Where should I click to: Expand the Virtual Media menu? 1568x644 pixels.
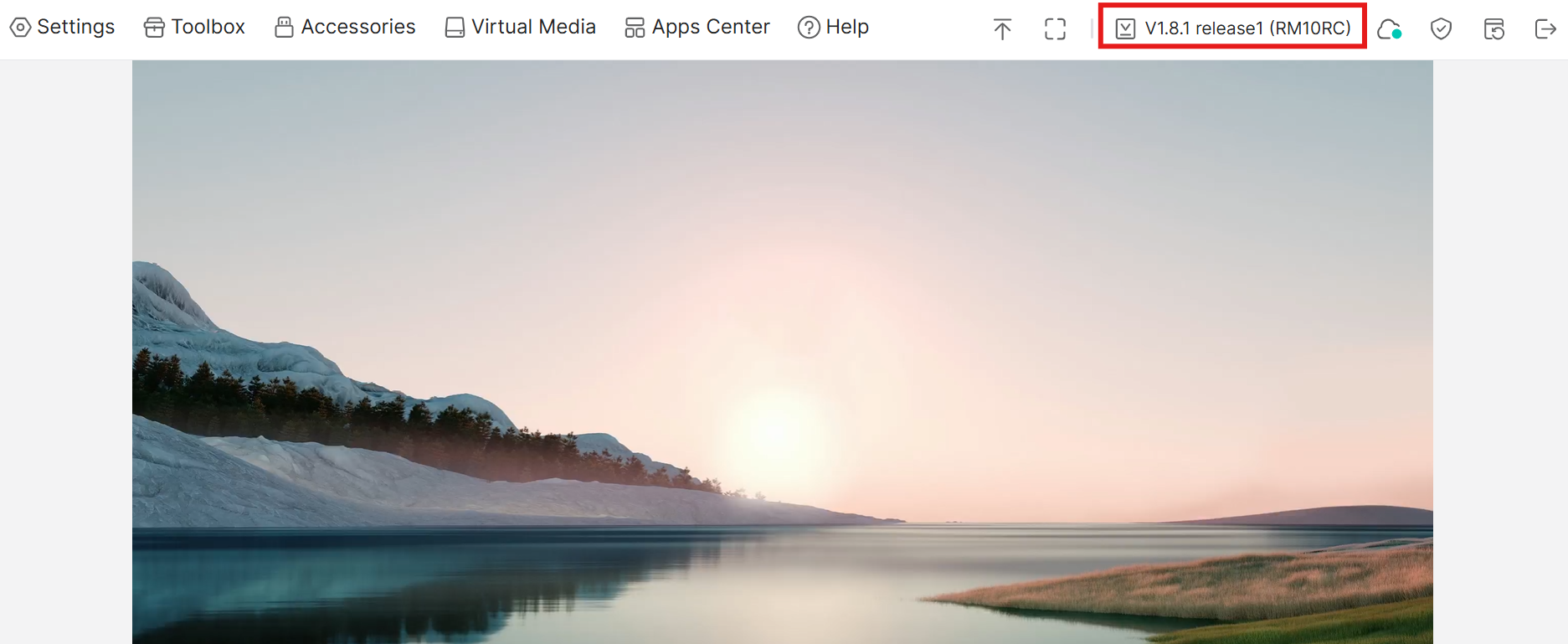coord(533,27)
